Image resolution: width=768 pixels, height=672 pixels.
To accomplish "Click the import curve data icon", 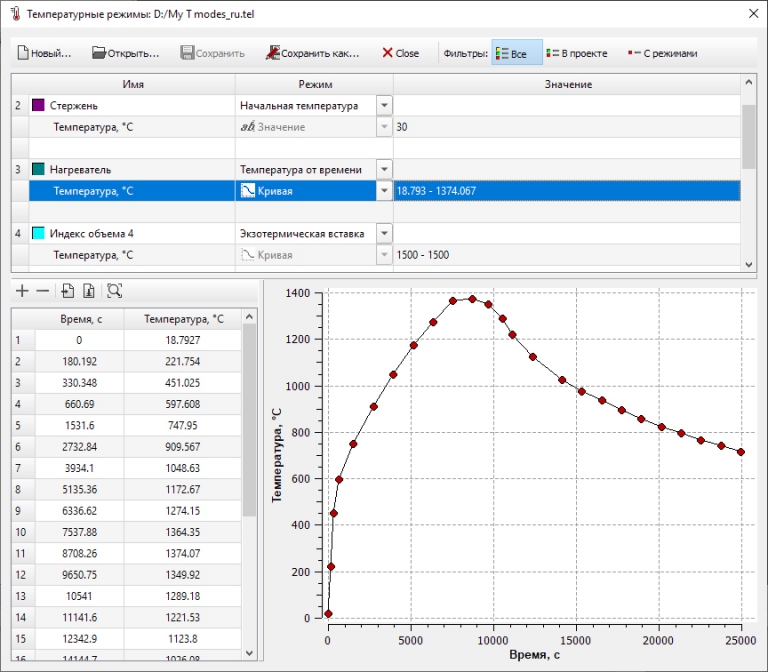I will pos(67,291).
